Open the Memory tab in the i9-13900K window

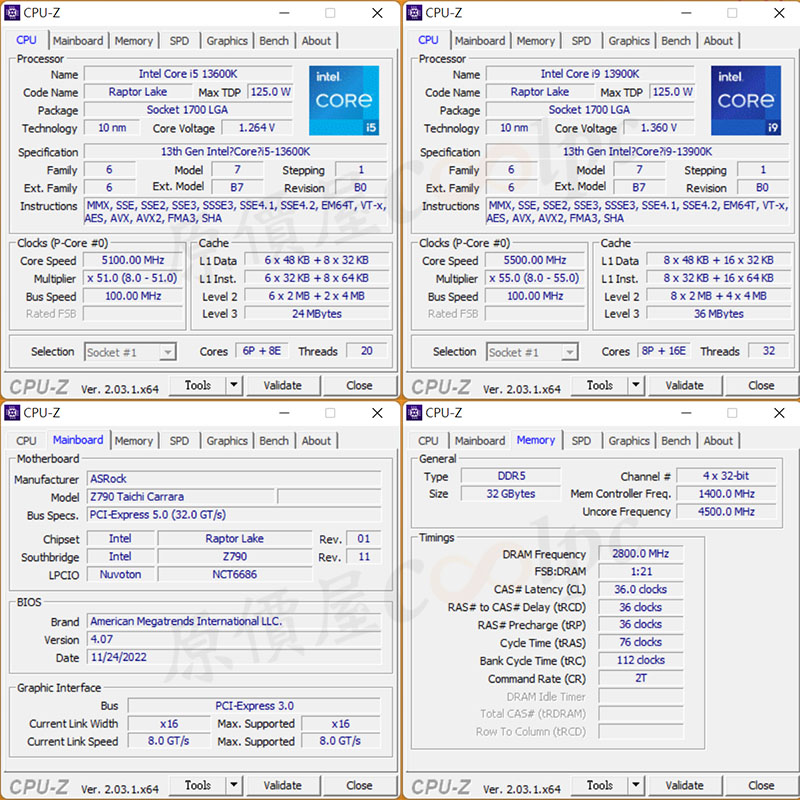click(536, 41)
